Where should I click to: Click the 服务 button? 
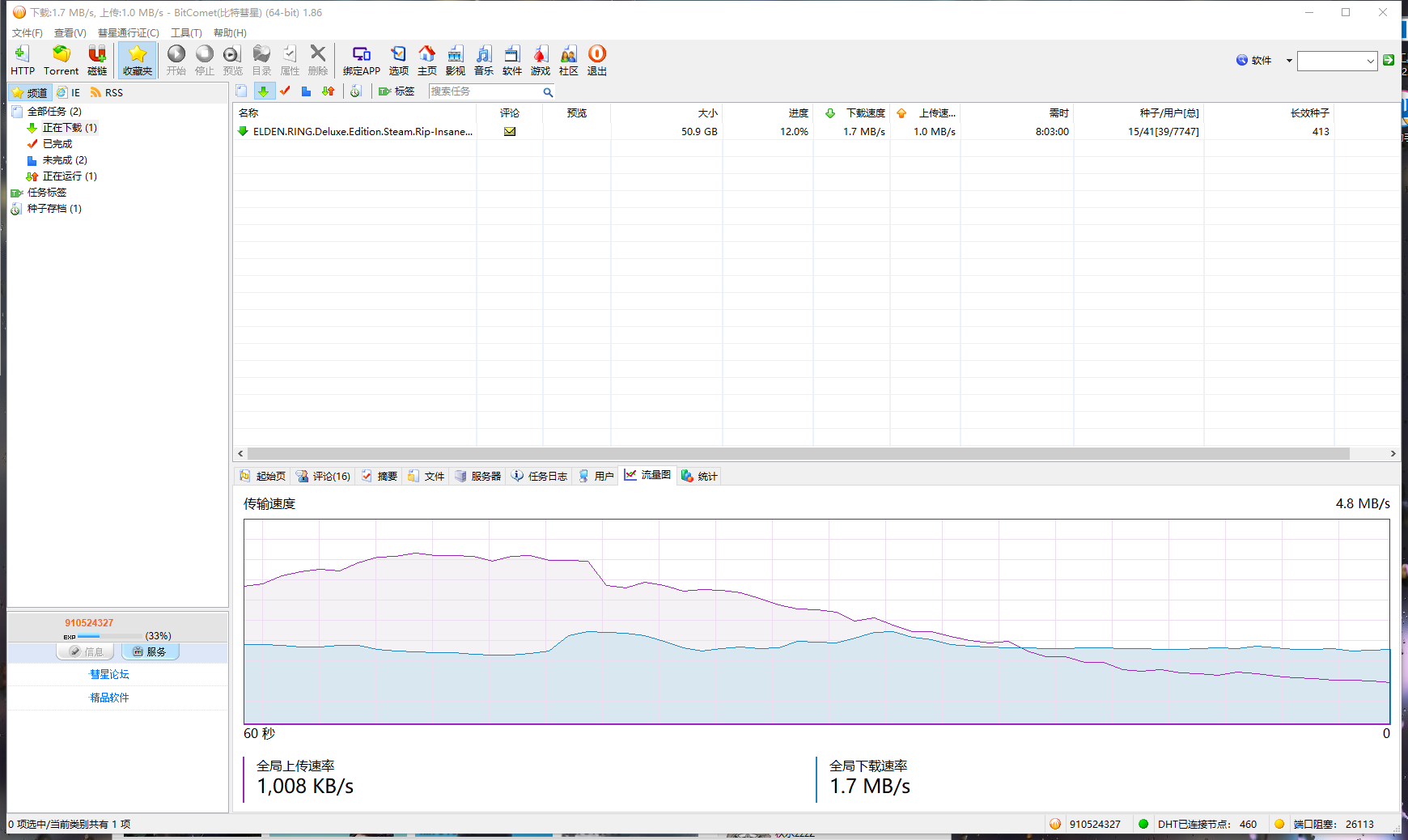click(150, 651)
